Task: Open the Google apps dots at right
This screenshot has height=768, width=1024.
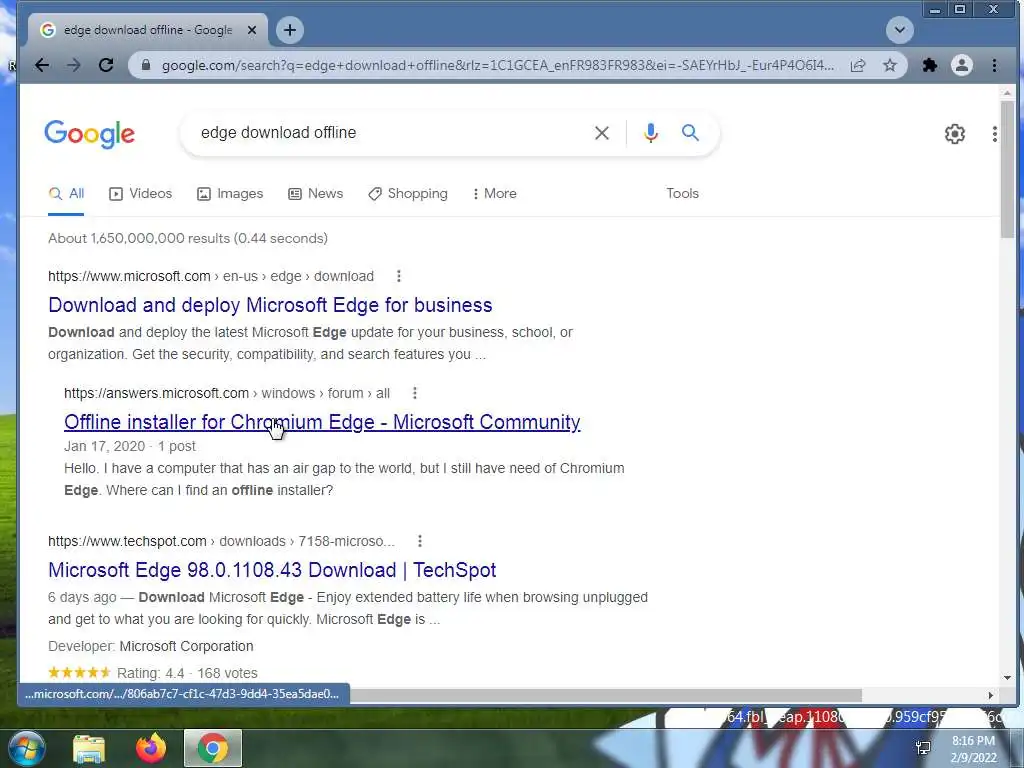Action: pyautogui.click(x=994, y=134)
